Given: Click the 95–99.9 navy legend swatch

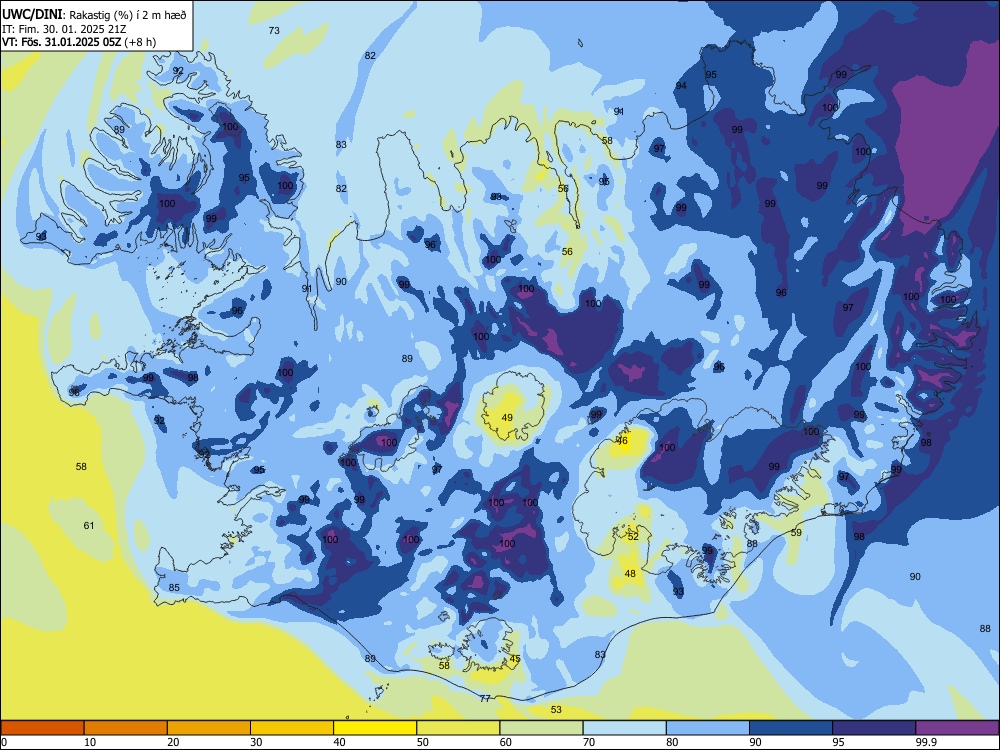Looking at the screenshot, I should point(874,728).
